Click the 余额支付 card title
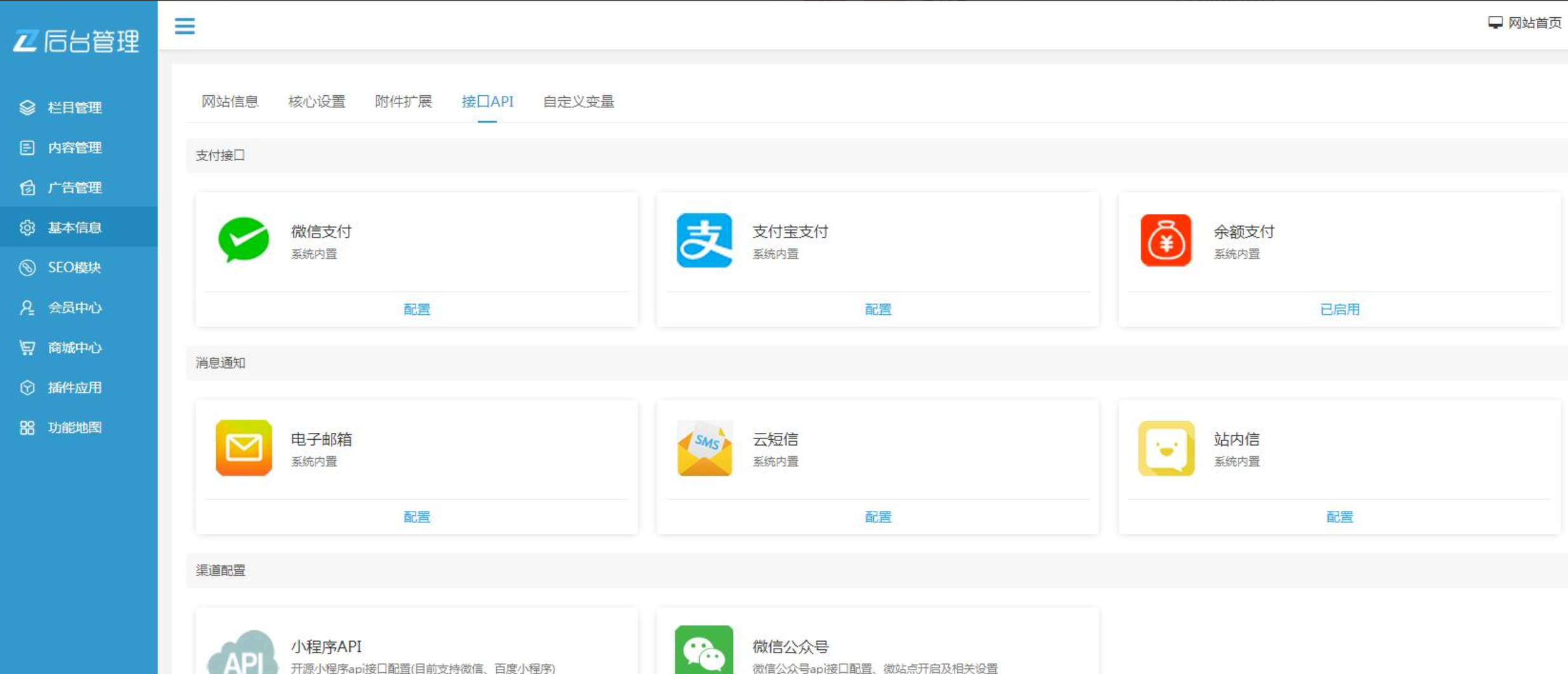The image size is (1568, 674). [1244, 232]
